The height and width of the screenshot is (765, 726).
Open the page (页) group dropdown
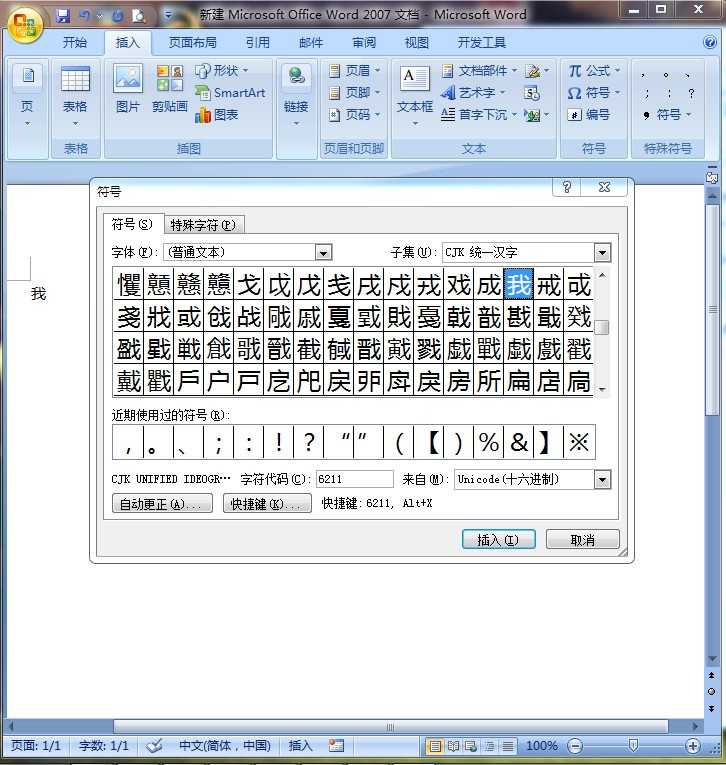(x=27, y=95)
